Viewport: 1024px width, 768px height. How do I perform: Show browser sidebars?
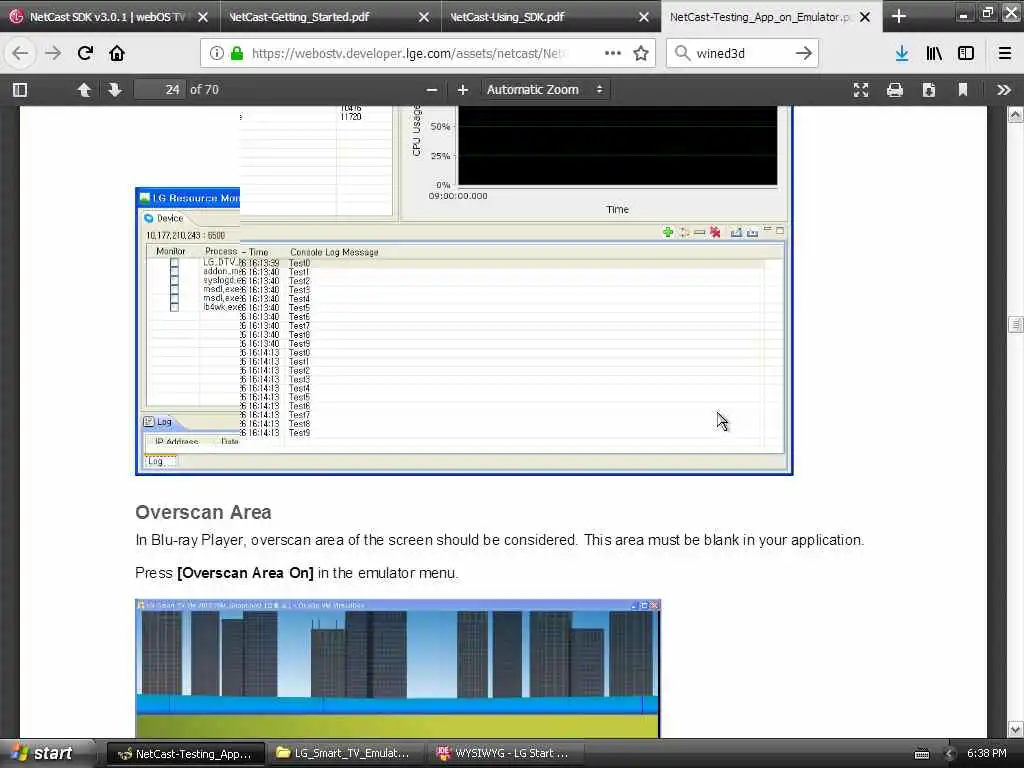pyautogui.click(x=966, y=54)
